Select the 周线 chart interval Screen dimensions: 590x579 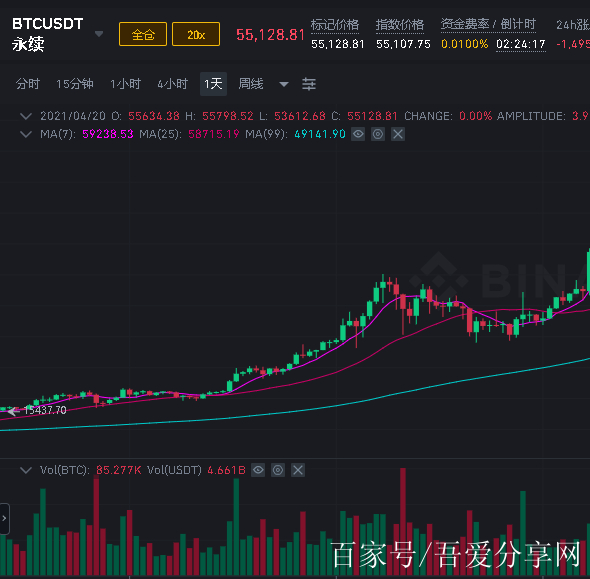click(251, 84)
